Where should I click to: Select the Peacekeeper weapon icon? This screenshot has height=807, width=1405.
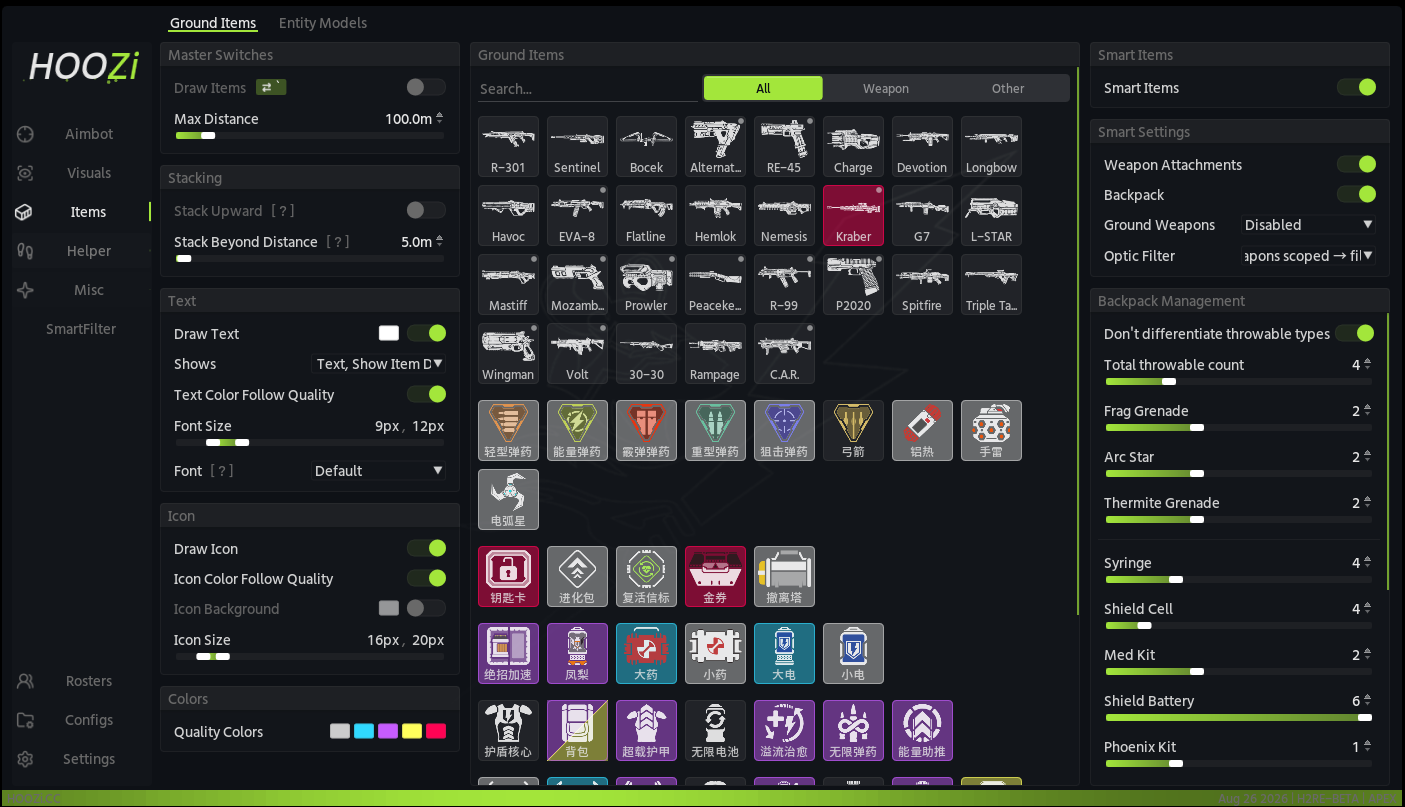coord(715,284)
